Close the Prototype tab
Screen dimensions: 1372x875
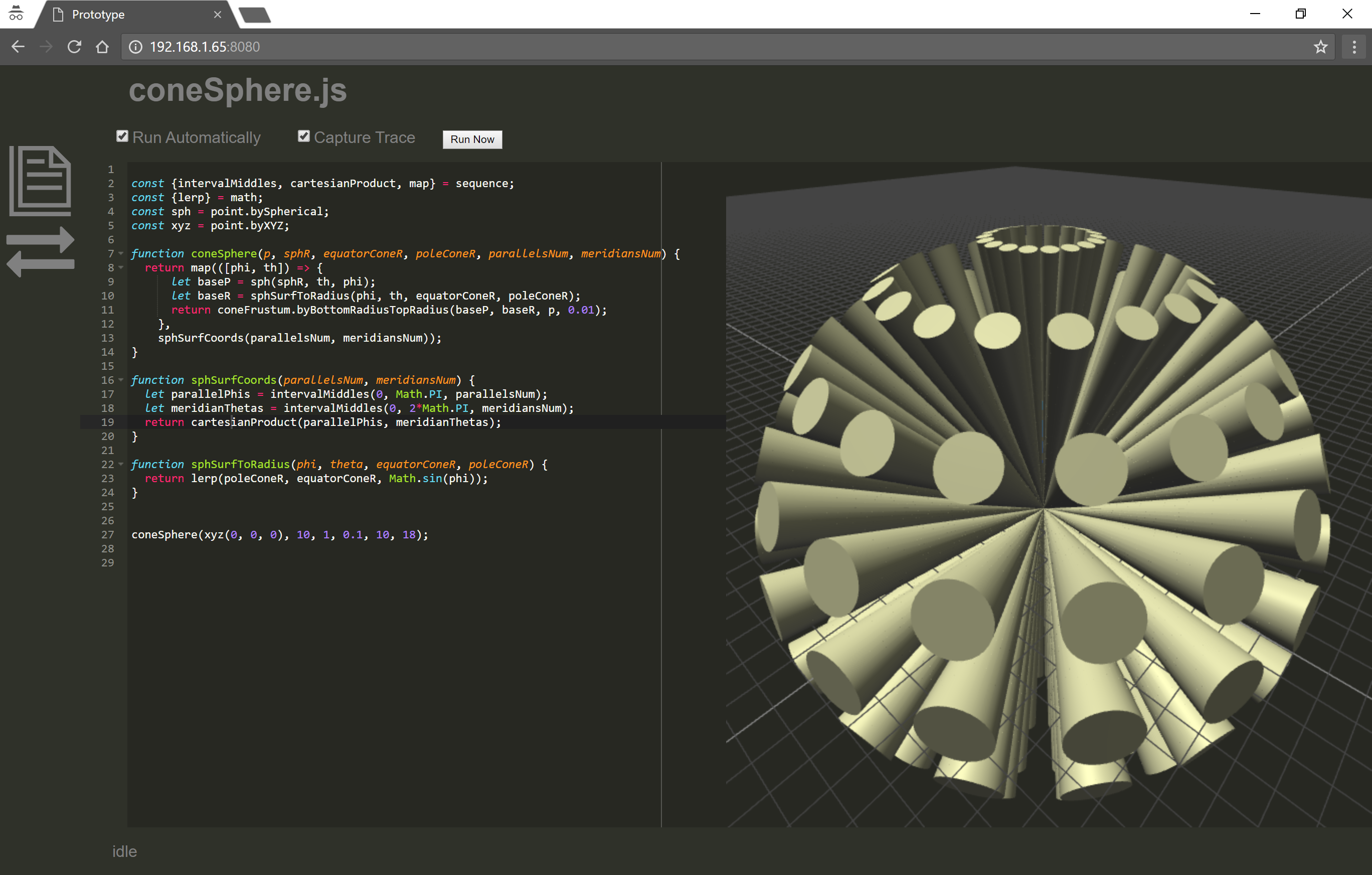tap(218, 15)
